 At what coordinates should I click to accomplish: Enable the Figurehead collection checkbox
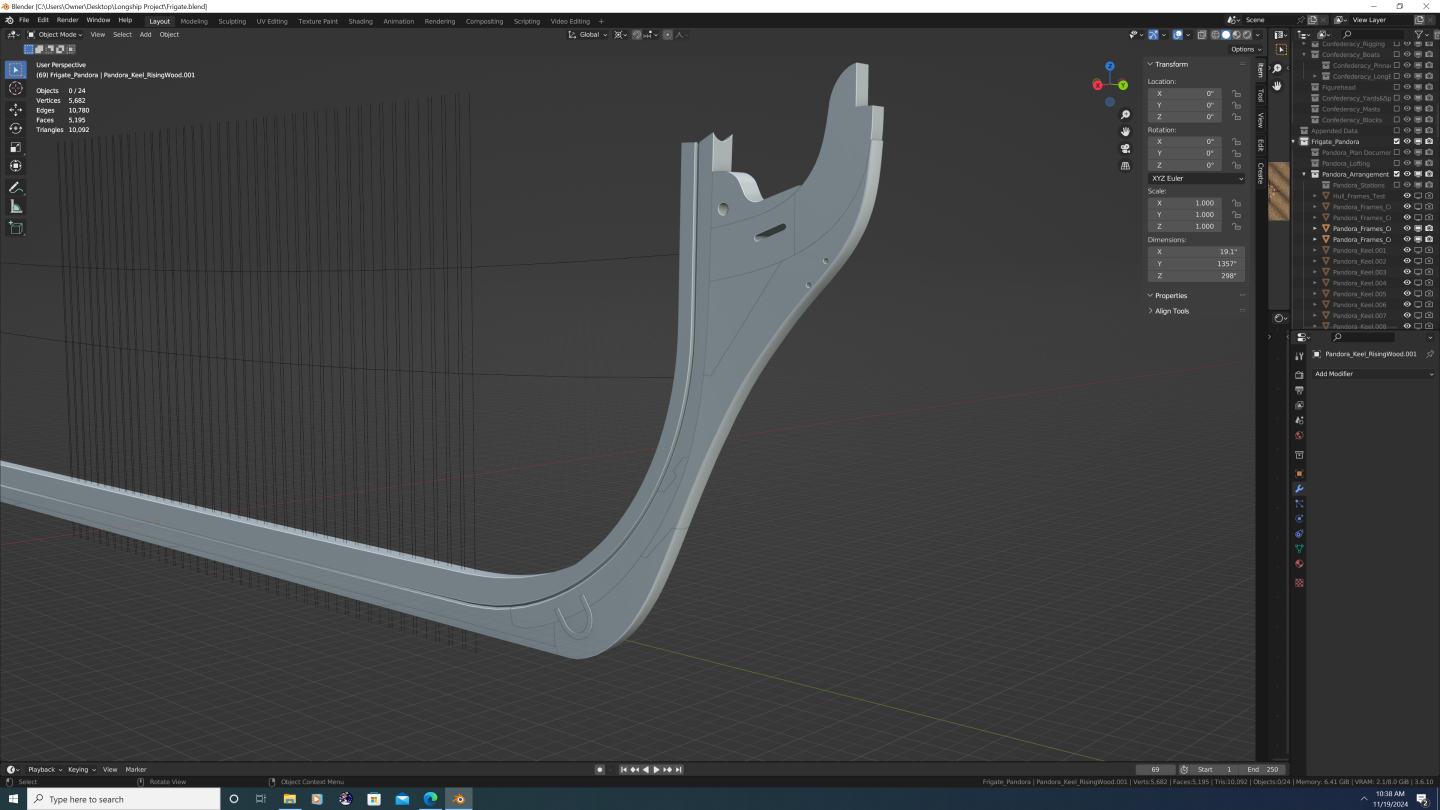click(1397, 87)
